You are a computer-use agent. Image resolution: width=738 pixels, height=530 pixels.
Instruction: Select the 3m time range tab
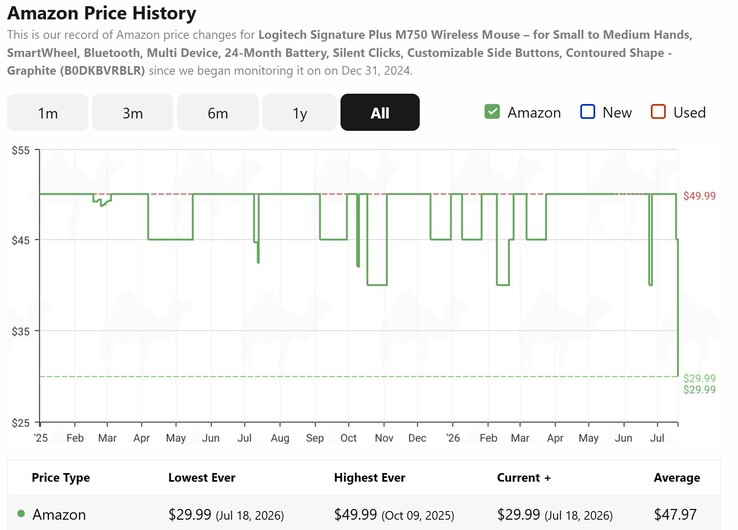click(133, 112)
